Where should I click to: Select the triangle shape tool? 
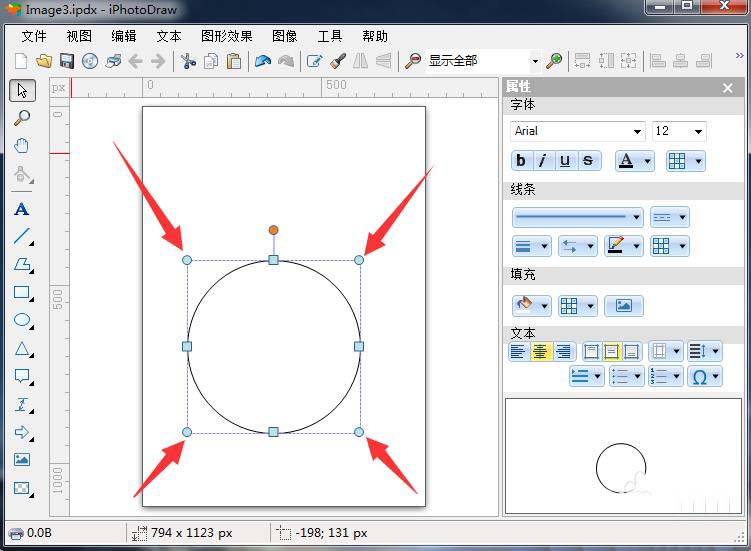tap(23, 348)
